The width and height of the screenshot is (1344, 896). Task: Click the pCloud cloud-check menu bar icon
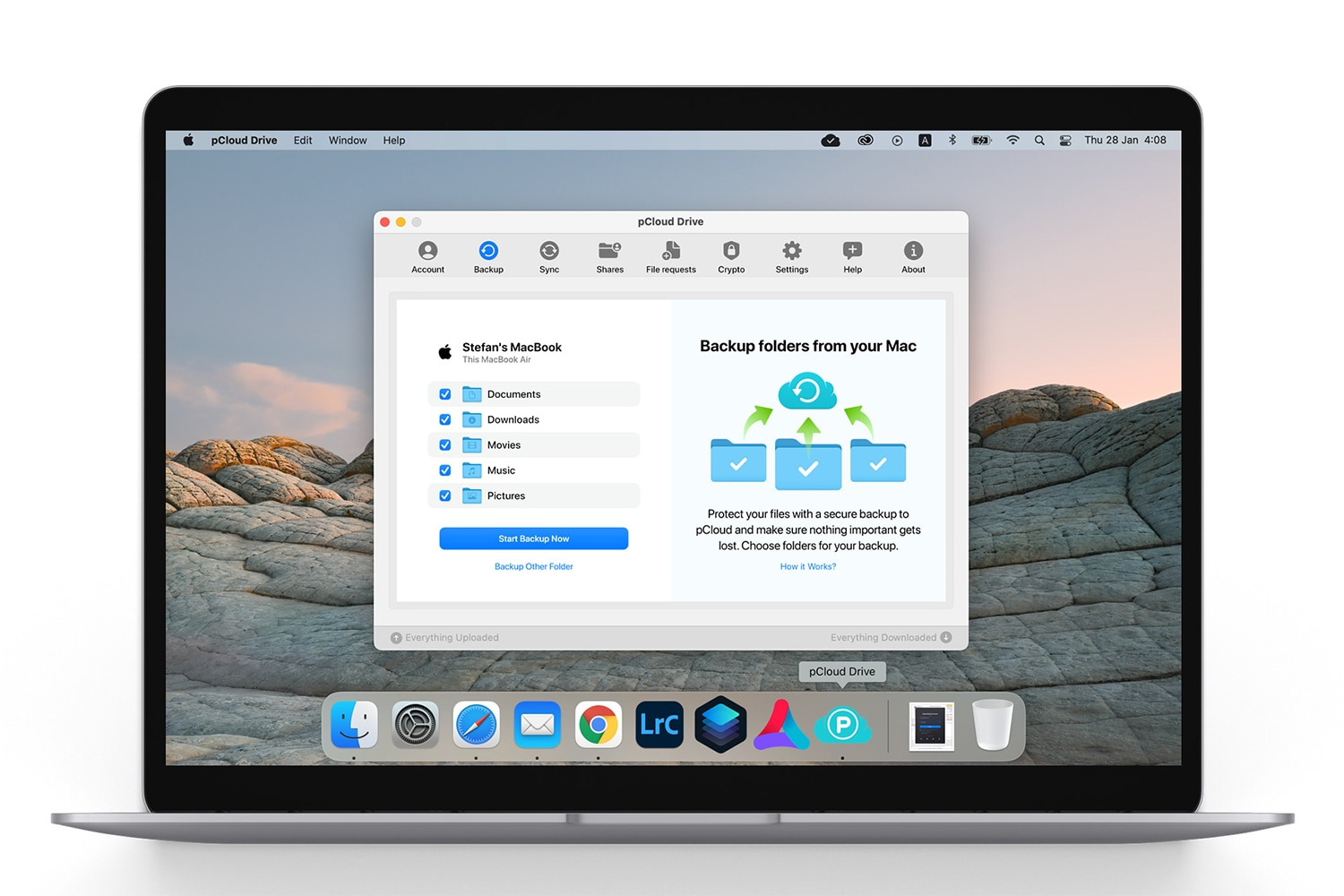click(x=831, y=141)
